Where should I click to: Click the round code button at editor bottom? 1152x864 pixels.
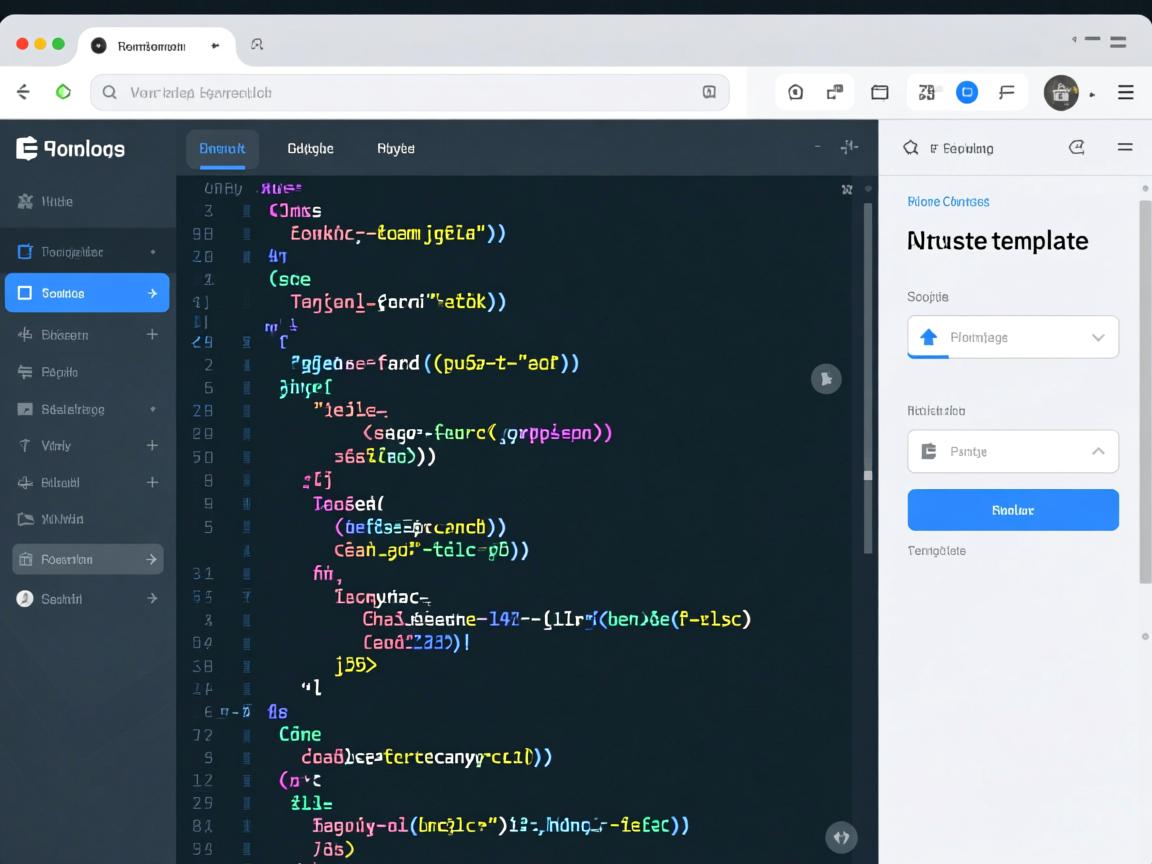pyautogui.click(x=840, y=837)
